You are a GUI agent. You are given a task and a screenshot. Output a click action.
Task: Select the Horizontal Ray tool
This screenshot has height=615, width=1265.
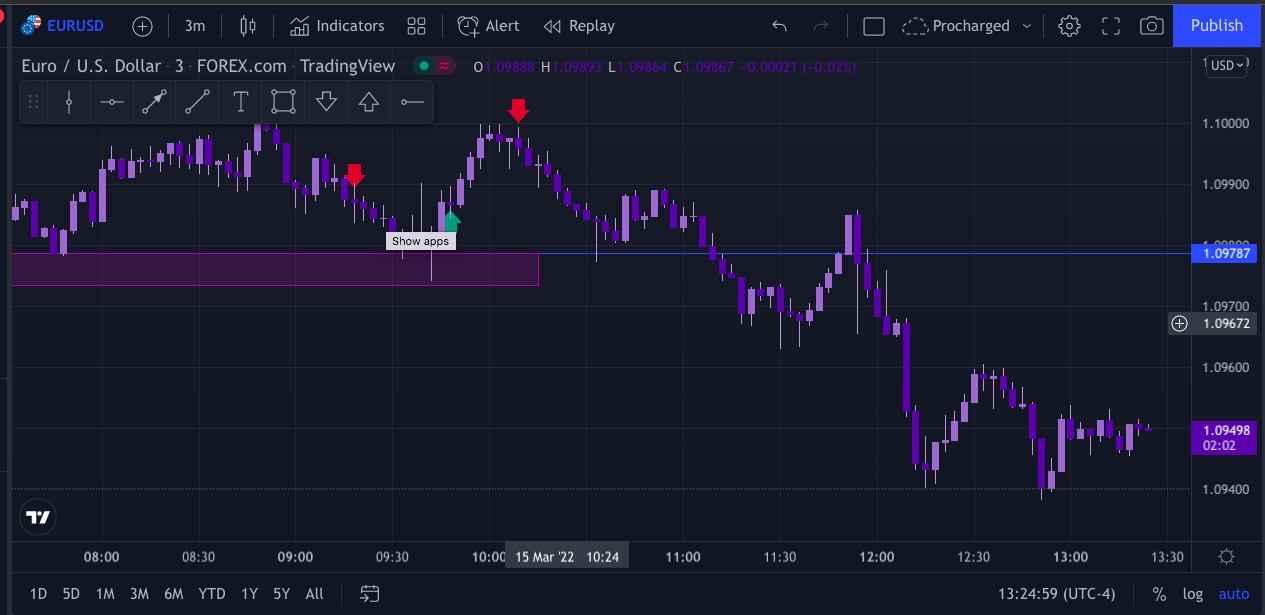[411, 101]
